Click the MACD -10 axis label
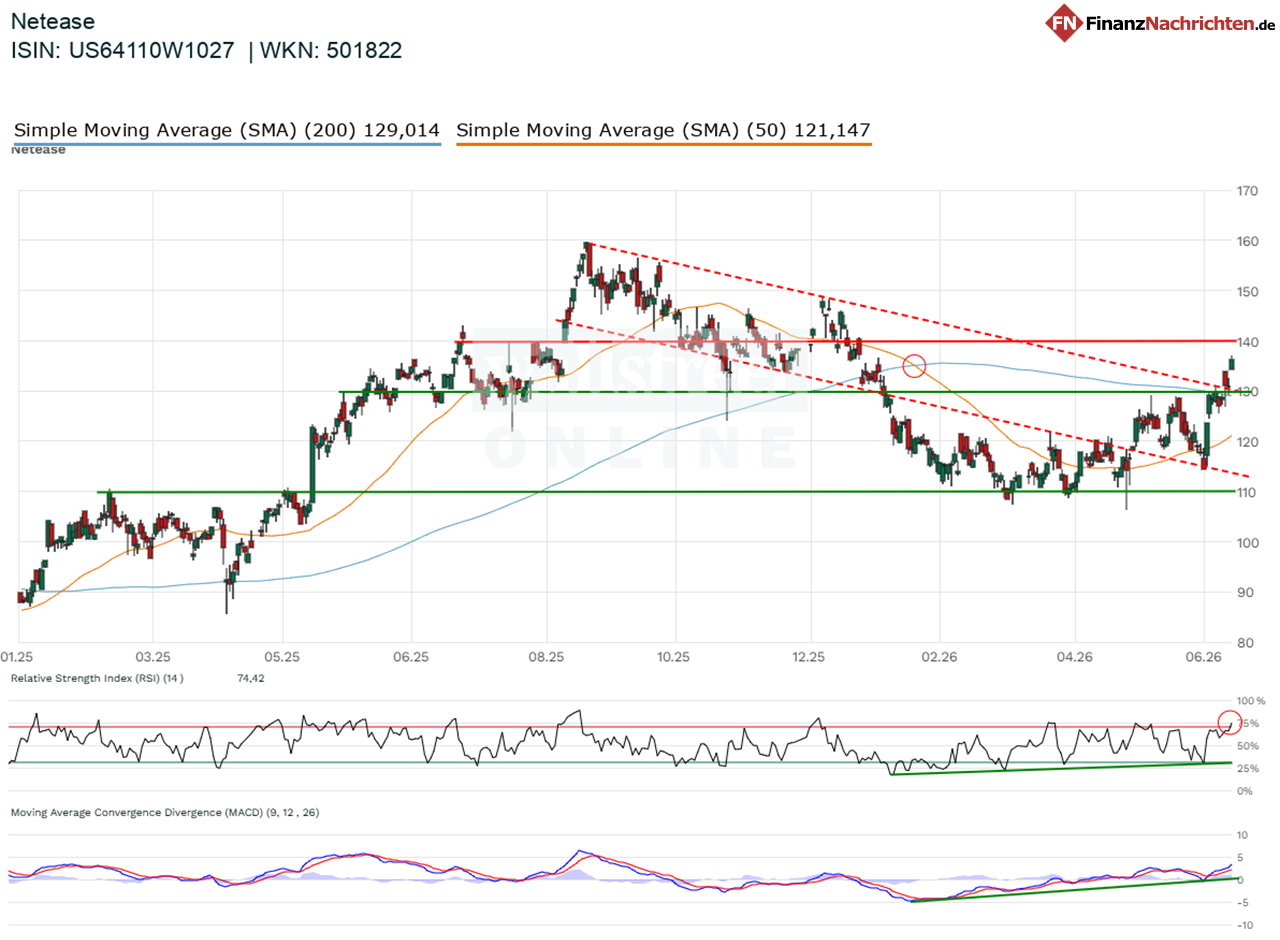Screen dimensions: 1280x940 1245,925
